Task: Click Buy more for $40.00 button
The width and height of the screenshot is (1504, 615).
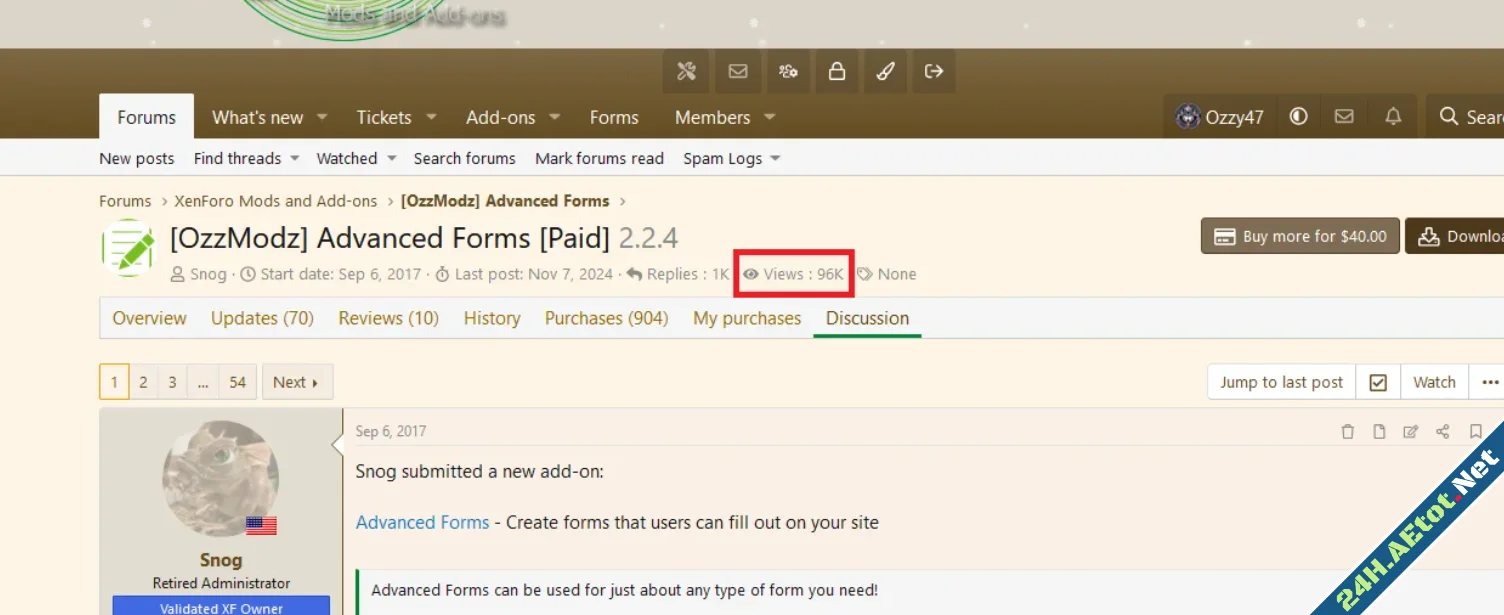Action: click(x=1300, y=237)
